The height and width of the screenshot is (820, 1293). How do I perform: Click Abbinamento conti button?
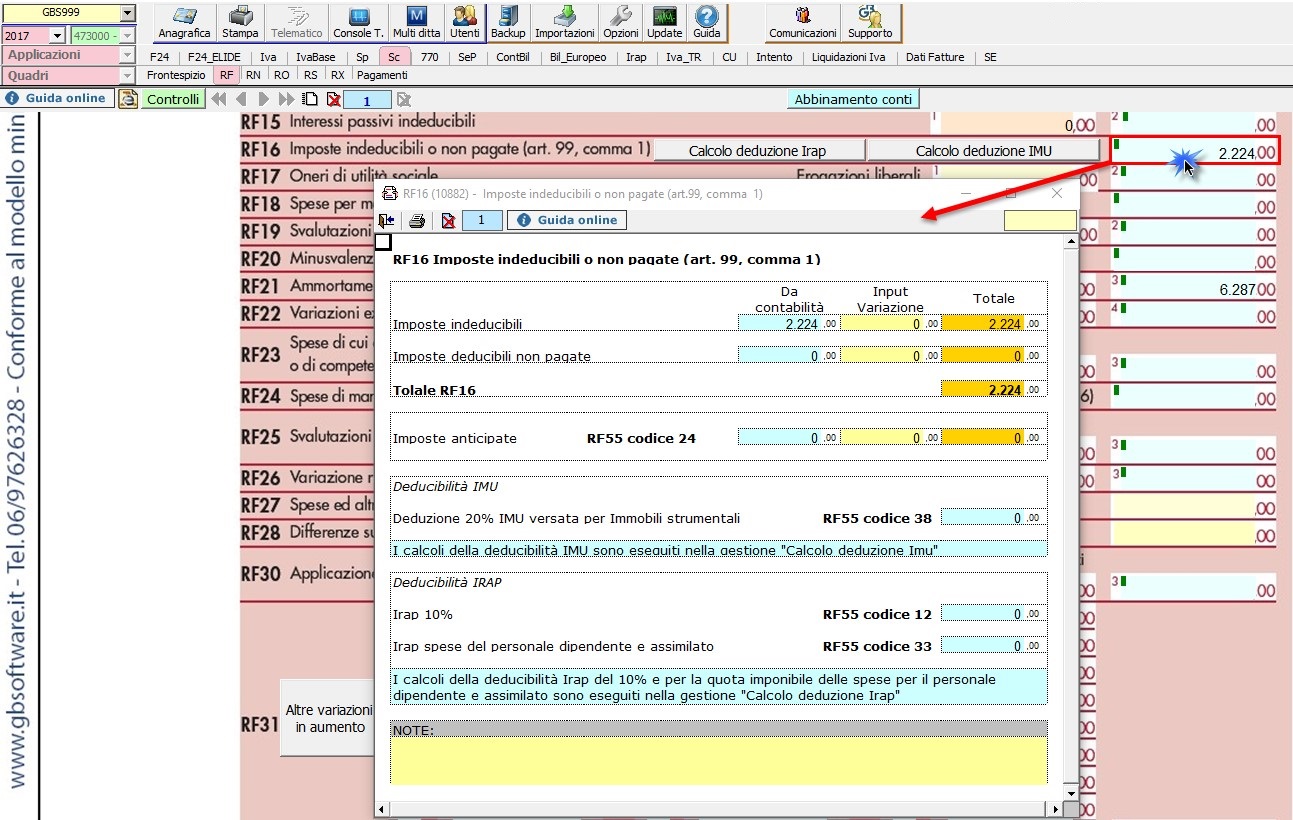[853, 99]
